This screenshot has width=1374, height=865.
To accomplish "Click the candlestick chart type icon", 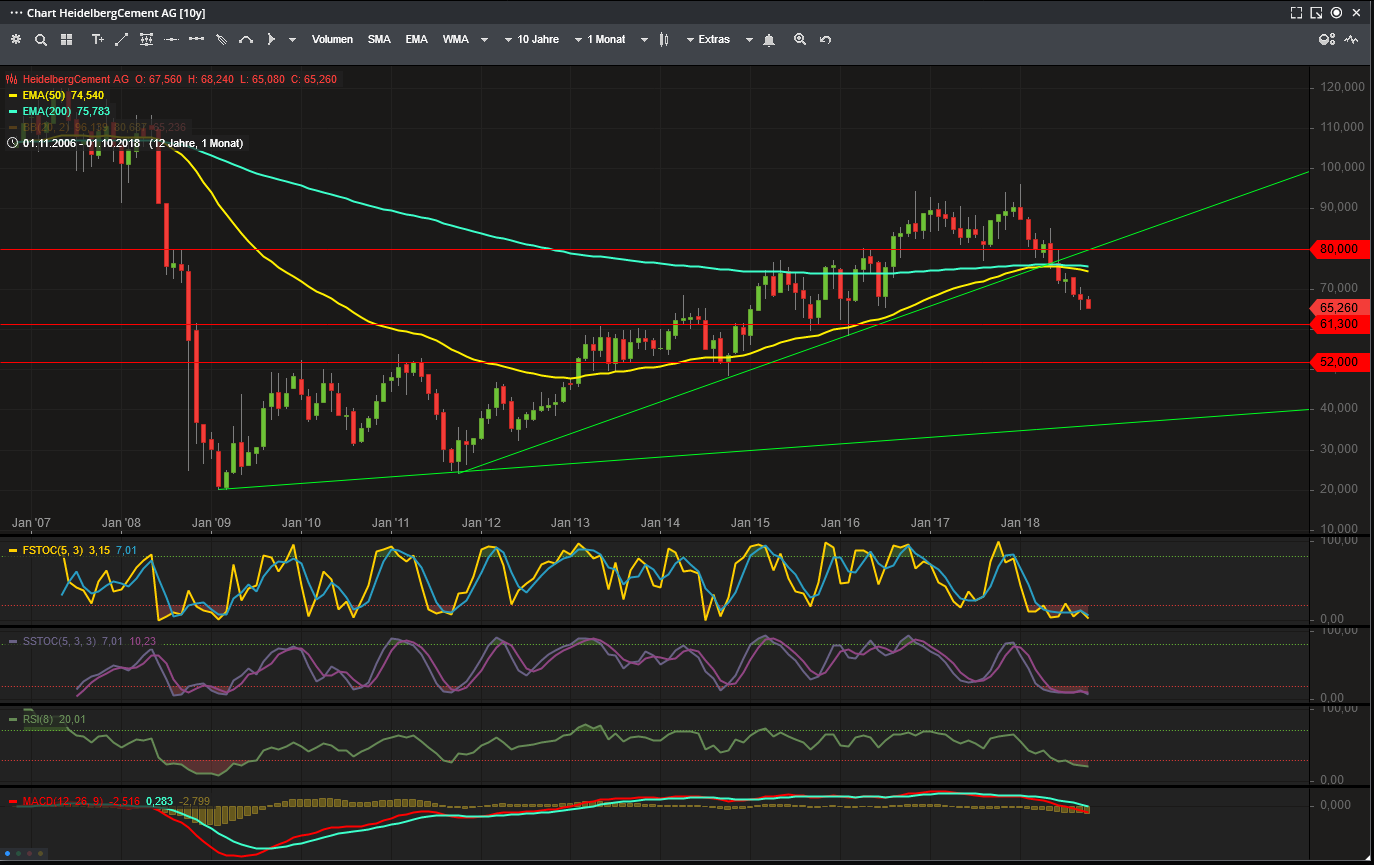I will click(x=664, y=39).
